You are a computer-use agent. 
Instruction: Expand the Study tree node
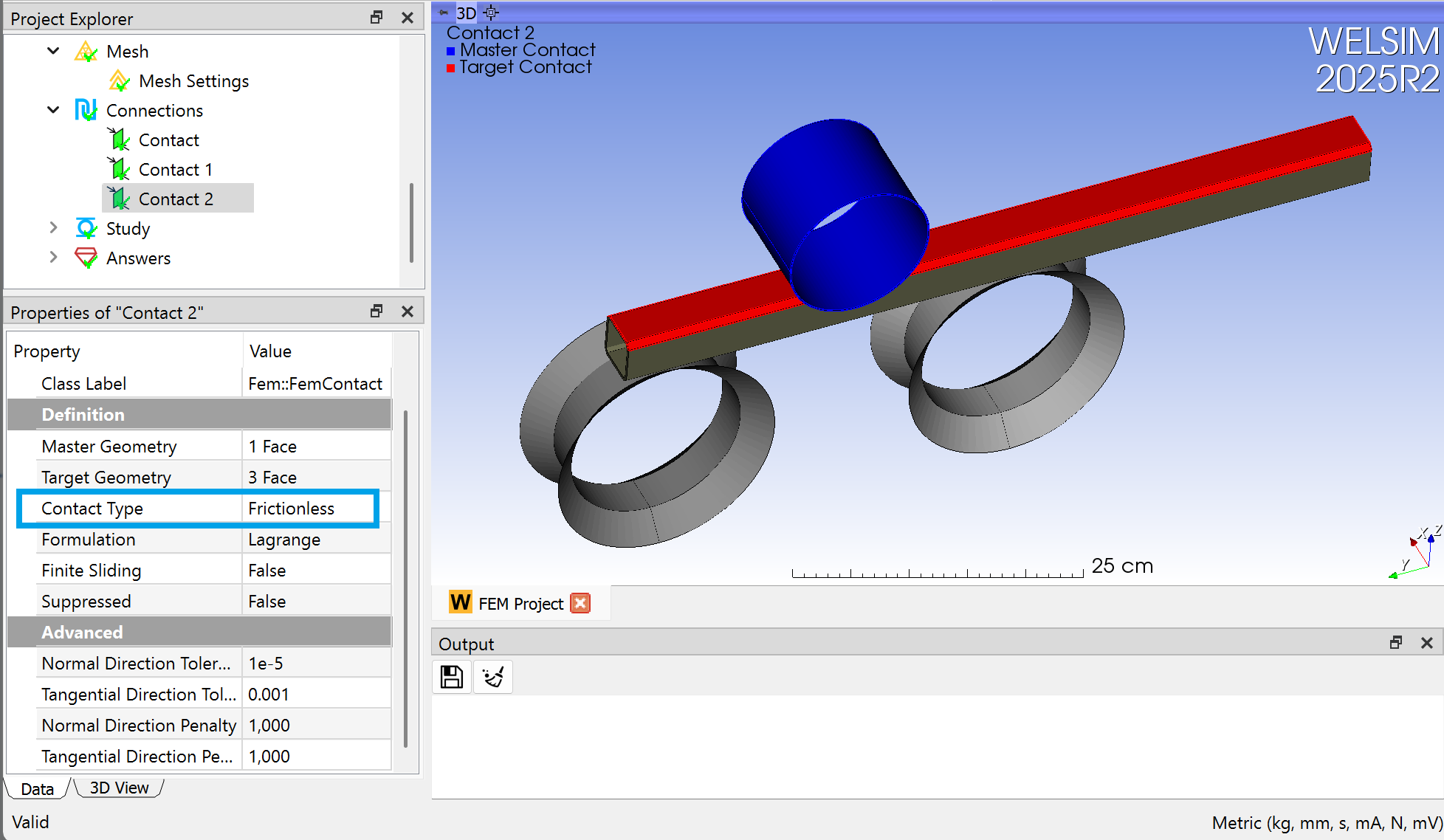[53, 228]
